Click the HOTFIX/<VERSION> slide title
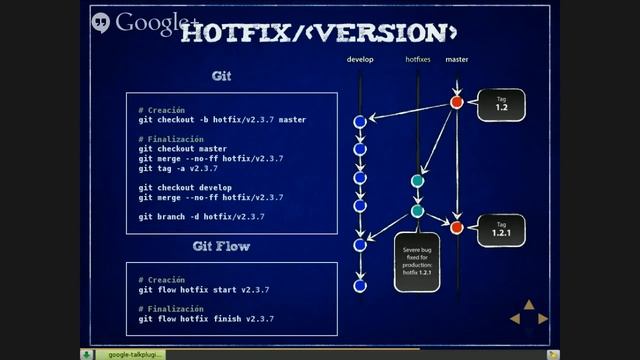This screenshot has width=640, height=360. [x=319, y=33]
